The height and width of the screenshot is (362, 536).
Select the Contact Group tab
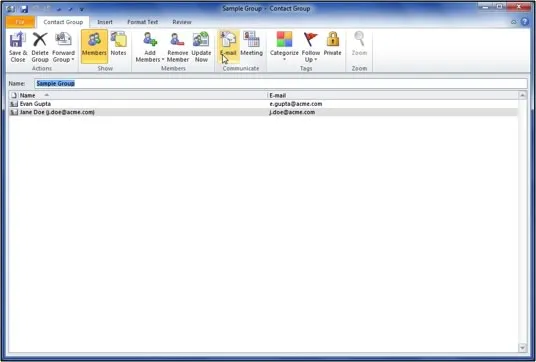coord(63,22)
